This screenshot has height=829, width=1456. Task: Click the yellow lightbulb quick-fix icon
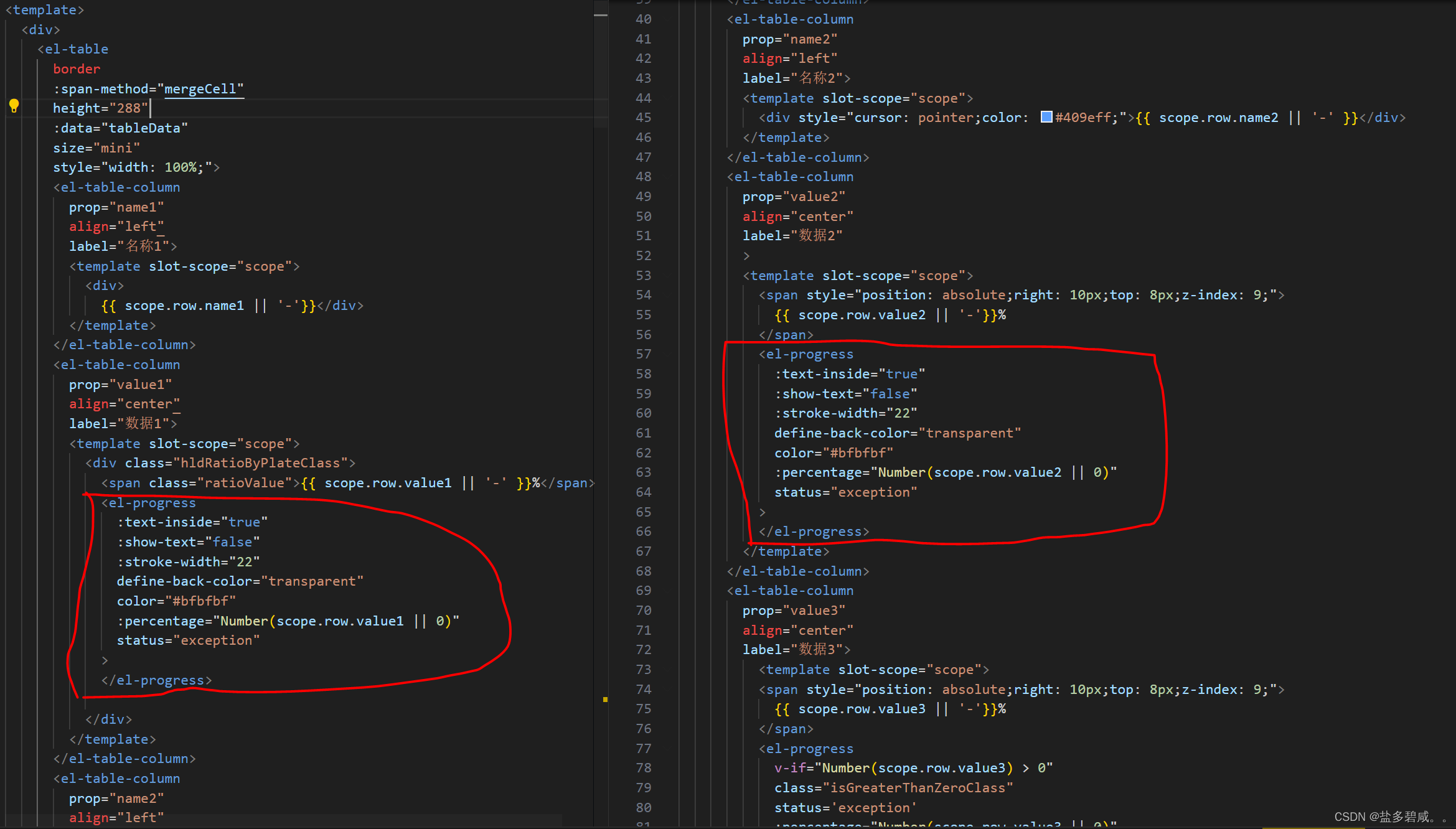[14, 106]
